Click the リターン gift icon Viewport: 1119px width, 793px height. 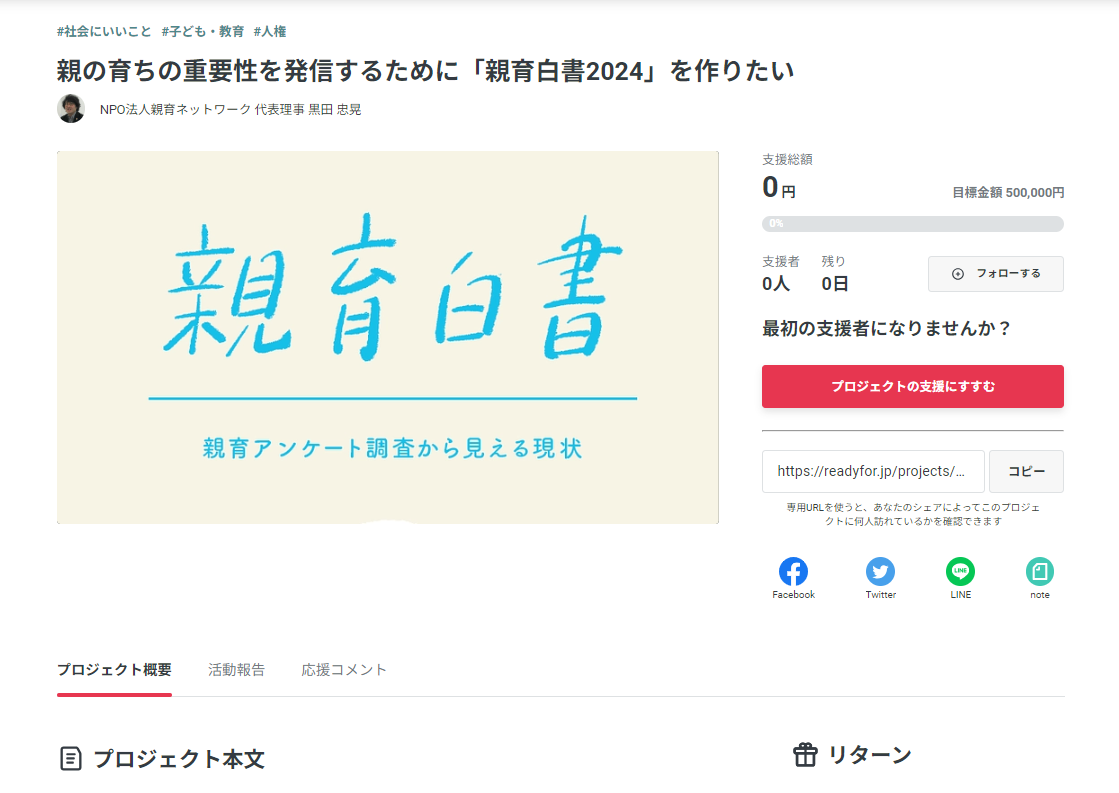coord(805,755)
